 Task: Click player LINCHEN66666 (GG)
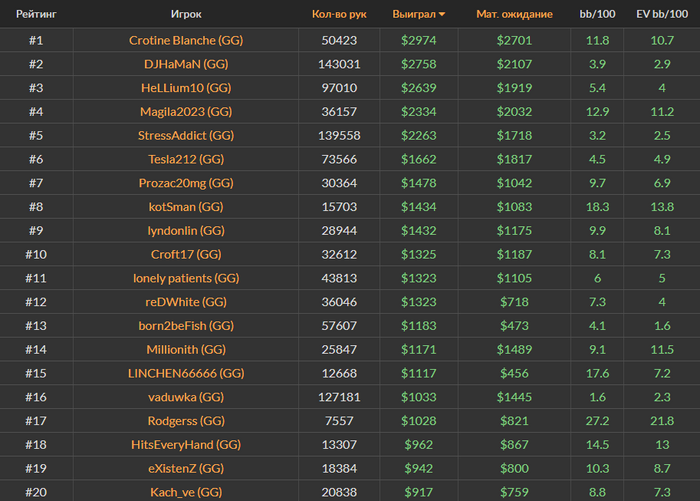coord(186,373)
